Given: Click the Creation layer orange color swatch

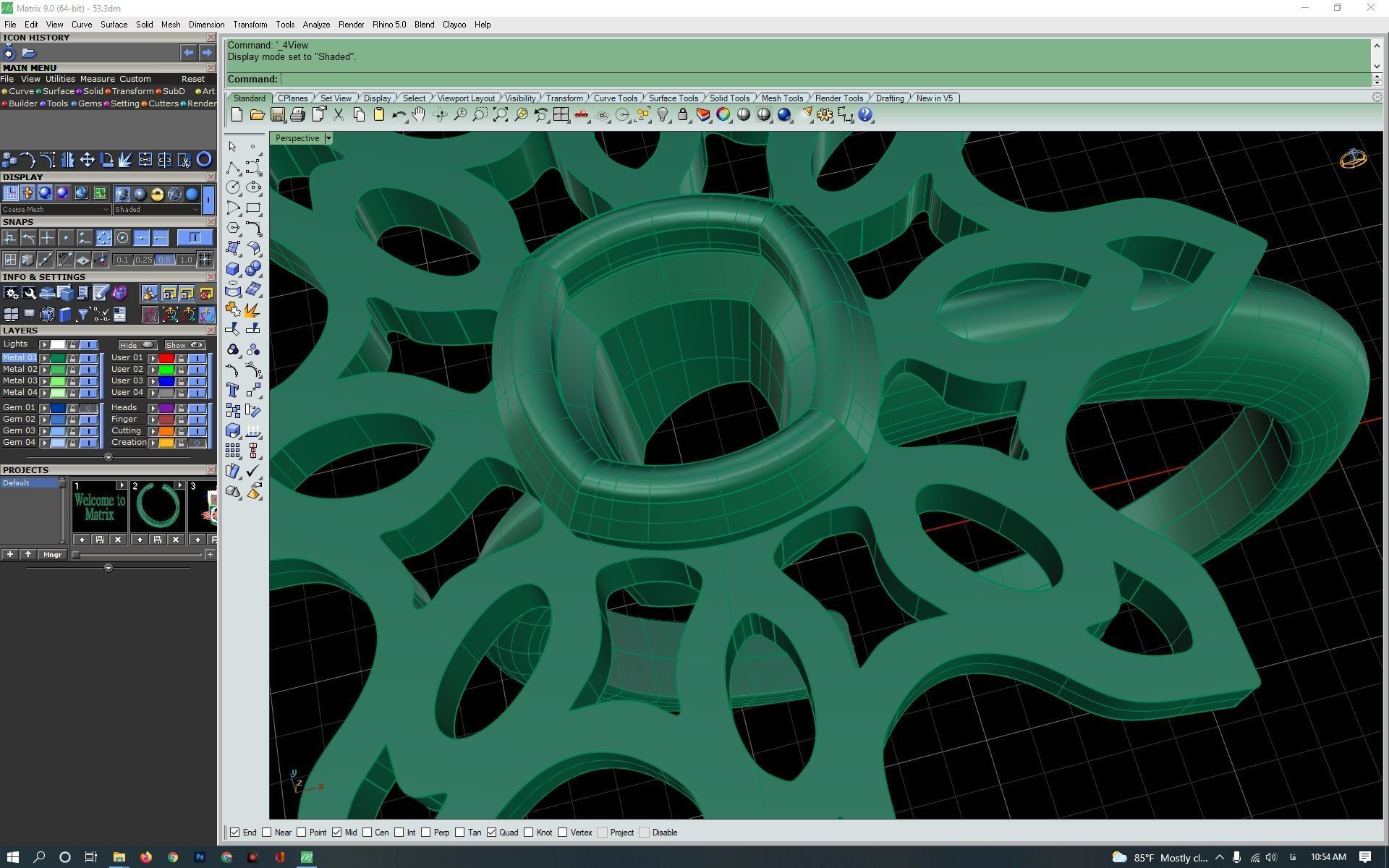Looking at the screenshot, I should click(x=166, y=443).
